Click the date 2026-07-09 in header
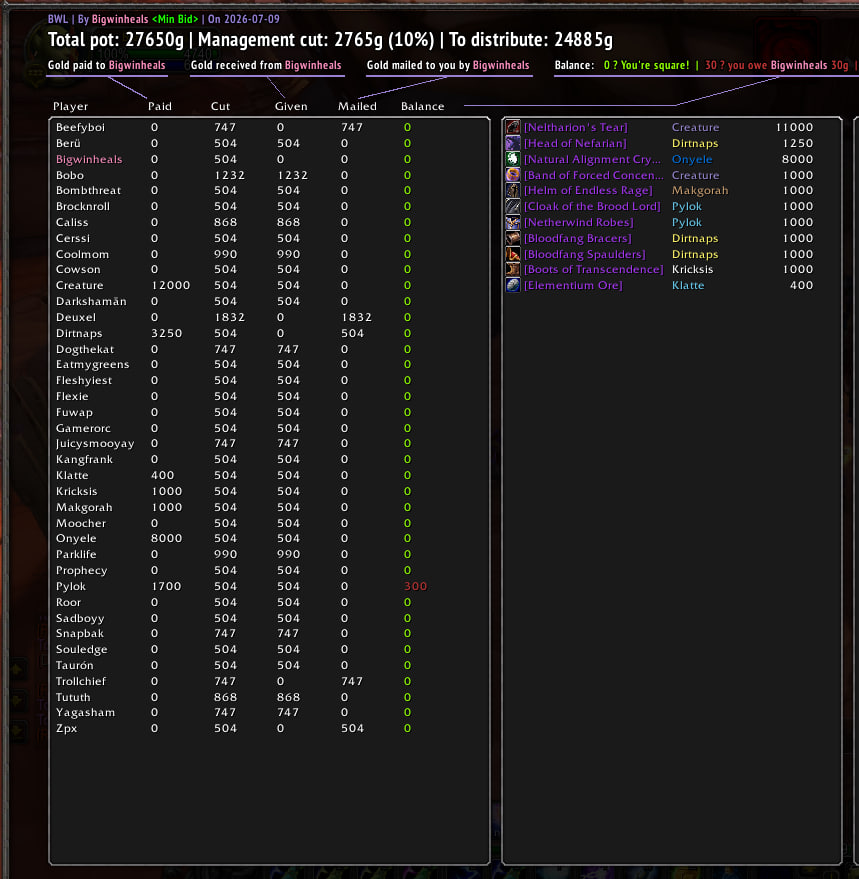859x879 pixels. [252, 19]
